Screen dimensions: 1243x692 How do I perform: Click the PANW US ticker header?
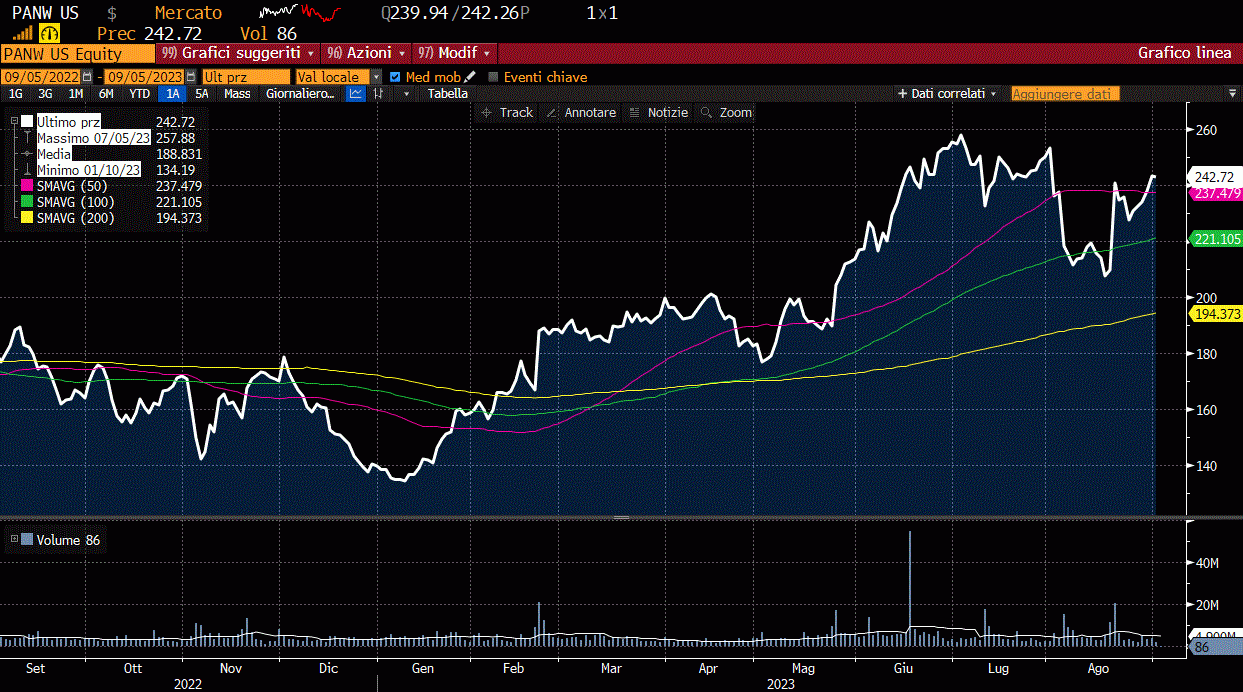pos(45,13)
